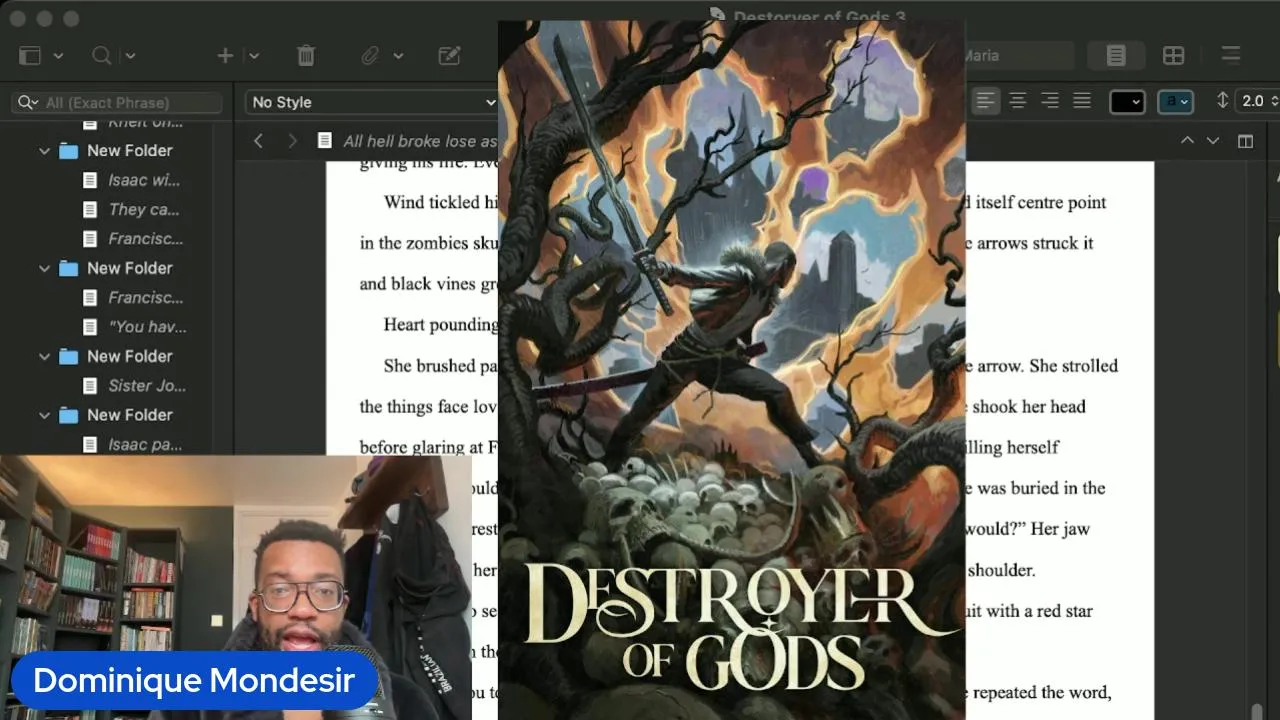The width and height of the screenshot is (1280, 720).
Task: Switch to Corkboard view icon
Action: point(1173,56)
